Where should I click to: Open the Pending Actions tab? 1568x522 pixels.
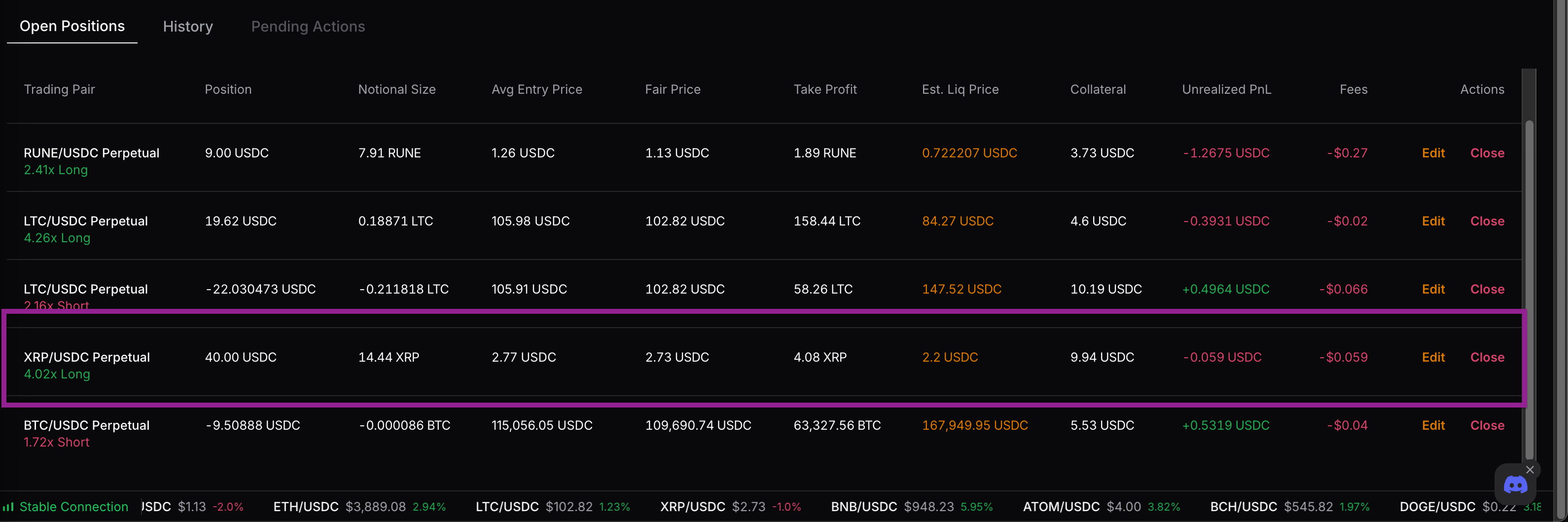click(307, 26)
